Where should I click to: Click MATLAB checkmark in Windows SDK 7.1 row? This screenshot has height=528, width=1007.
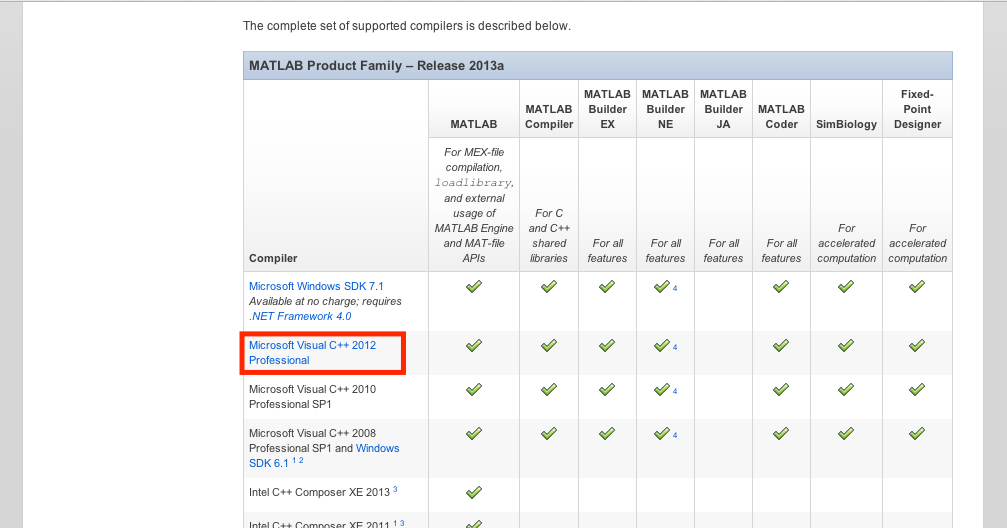pos(474,286)
